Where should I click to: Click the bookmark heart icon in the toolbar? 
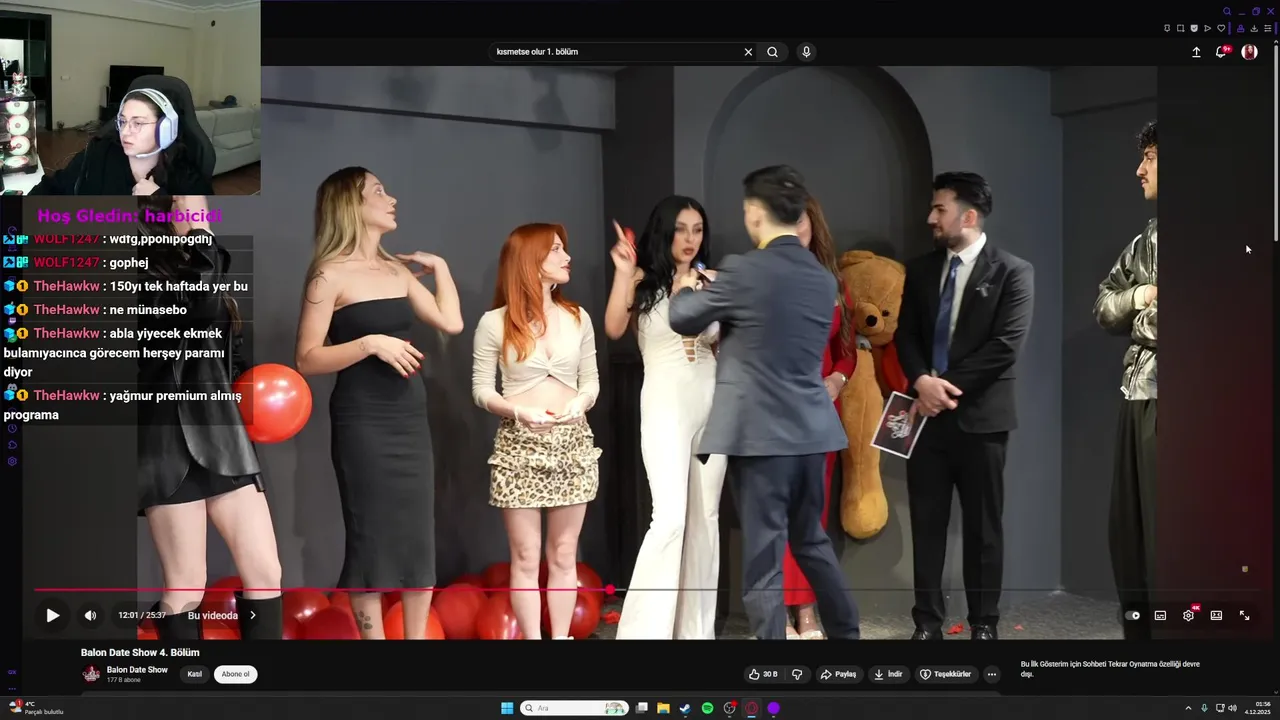pyautogui.click(x=1220, y=28)
